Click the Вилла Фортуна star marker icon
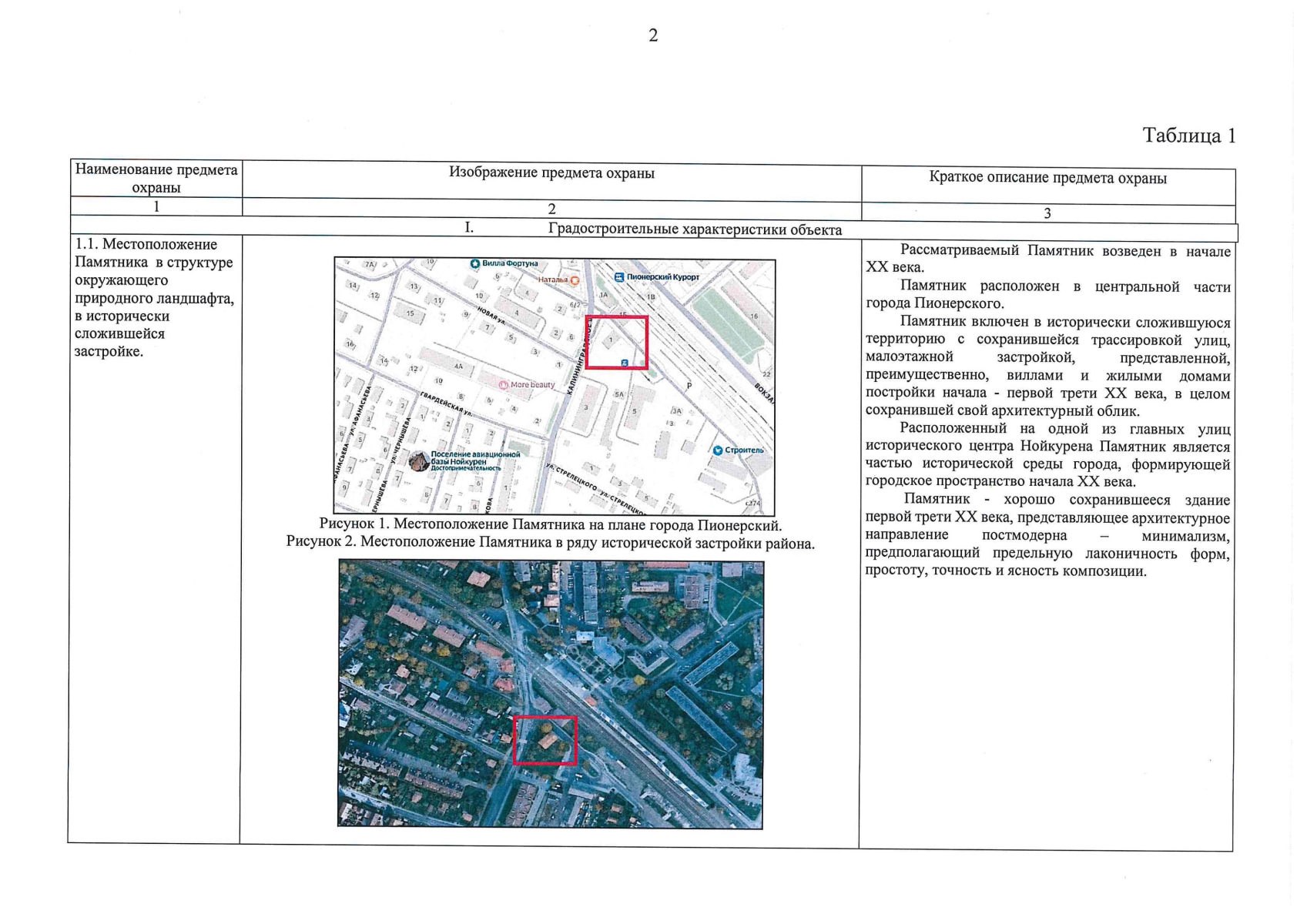The height and width of the screenshot is (924, 1307). click(x=475, y=264)
